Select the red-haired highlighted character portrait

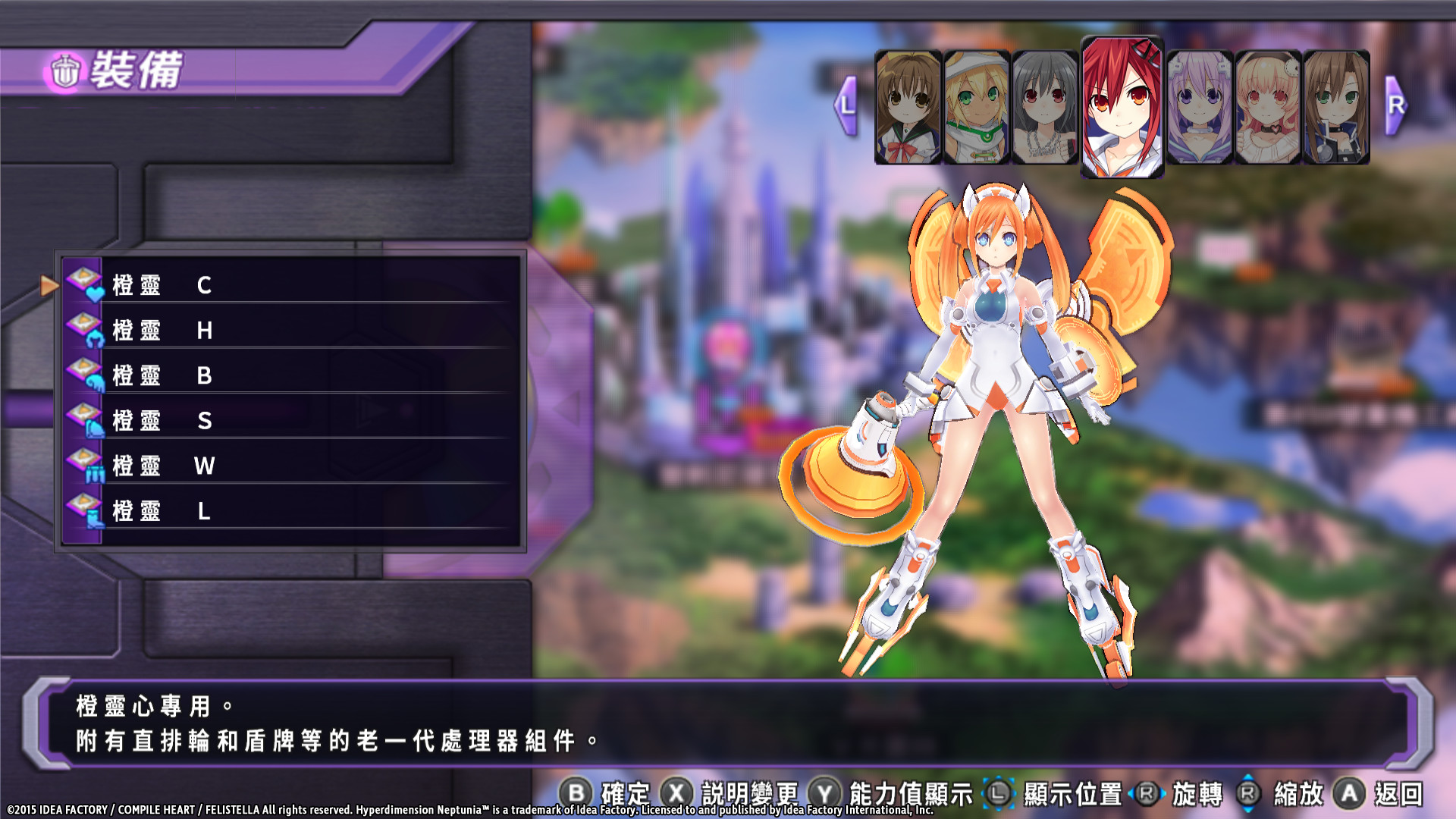click(x=1122, y=107)
